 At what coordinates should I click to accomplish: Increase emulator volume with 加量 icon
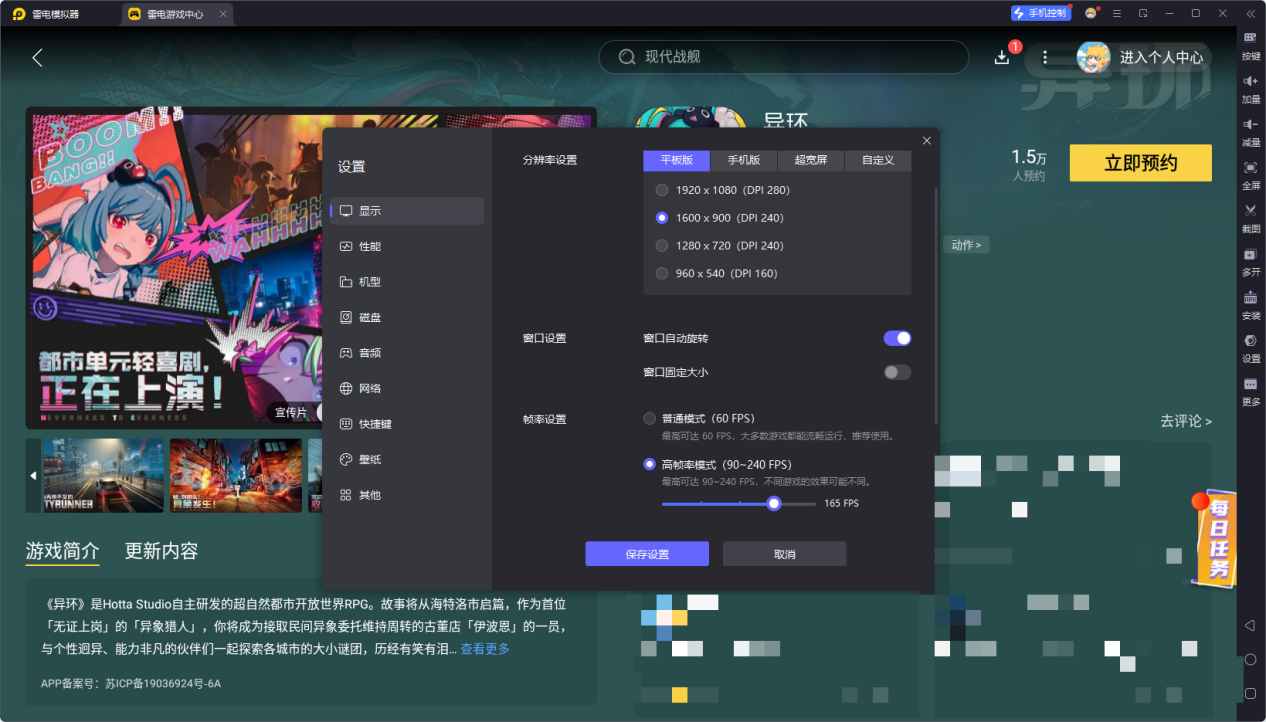[1250, 90]
